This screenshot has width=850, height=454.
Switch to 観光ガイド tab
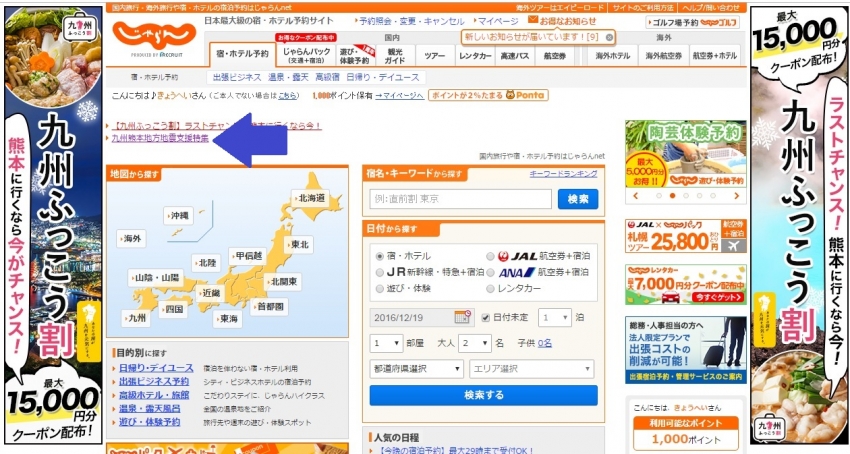click(x=395, y=55)
